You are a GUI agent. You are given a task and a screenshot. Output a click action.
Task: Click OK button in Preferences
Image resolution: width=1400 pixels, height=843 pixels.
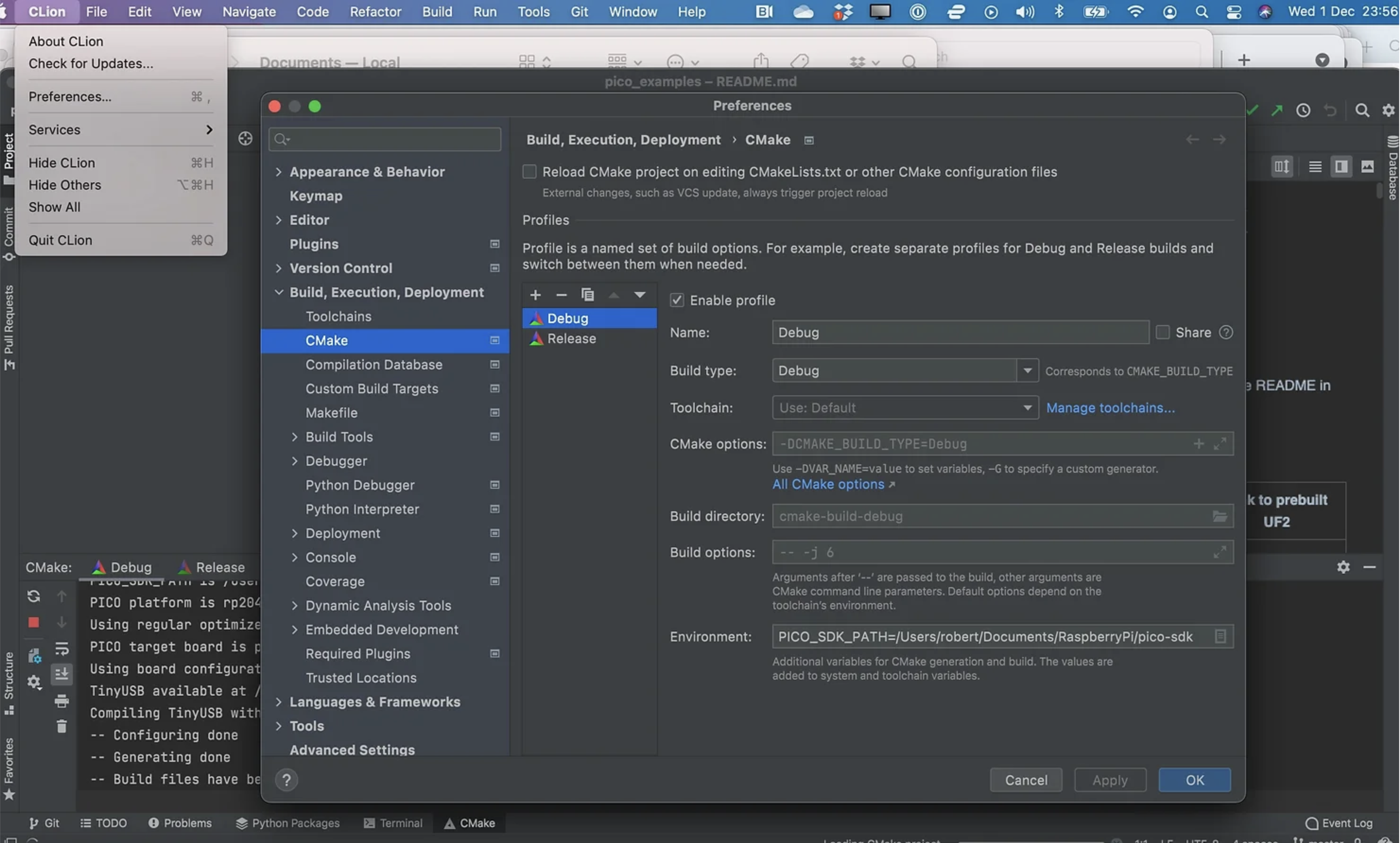(x=1194, y=780)
